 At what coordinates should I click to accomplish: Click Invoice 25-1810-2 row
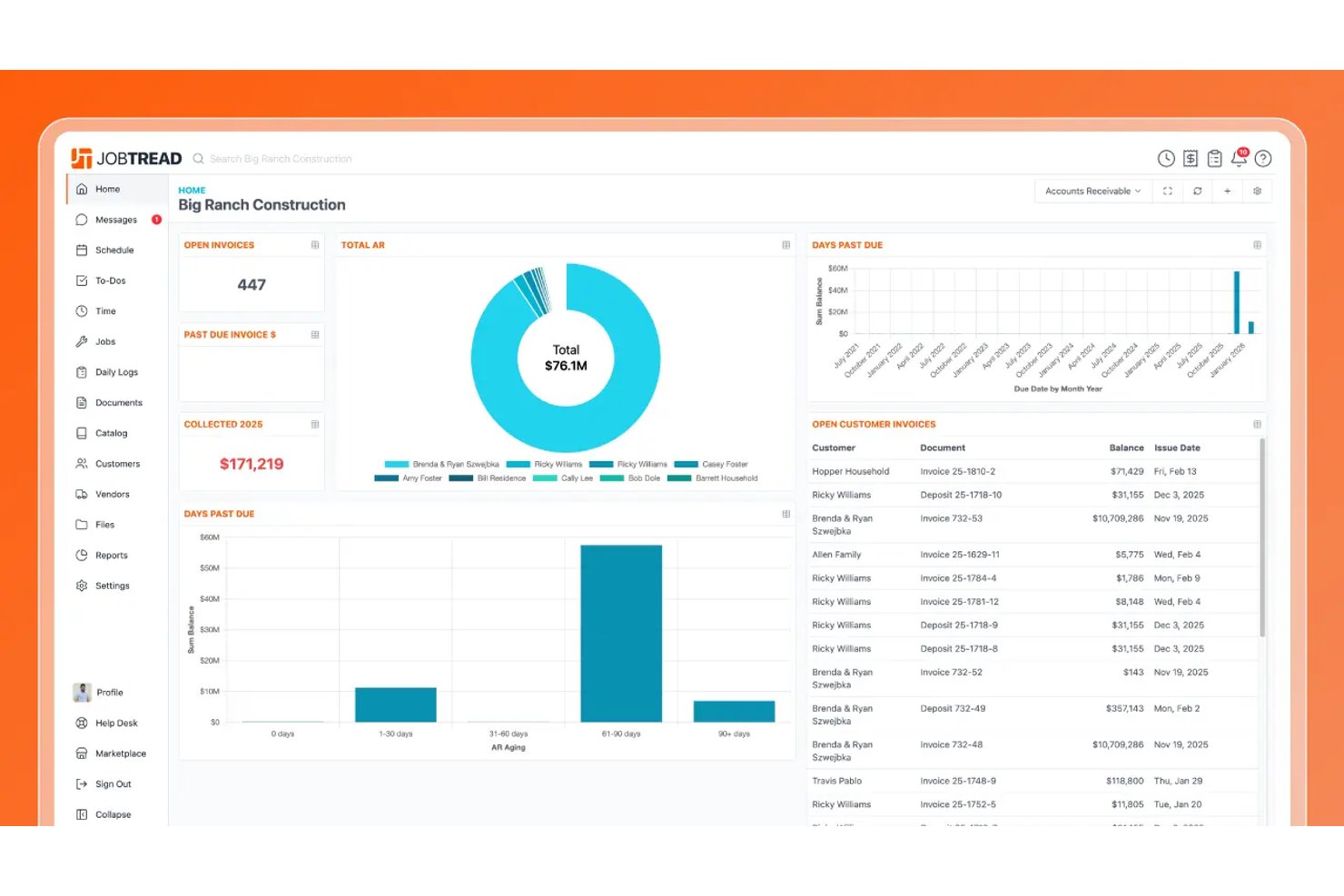coord(1033,471)
